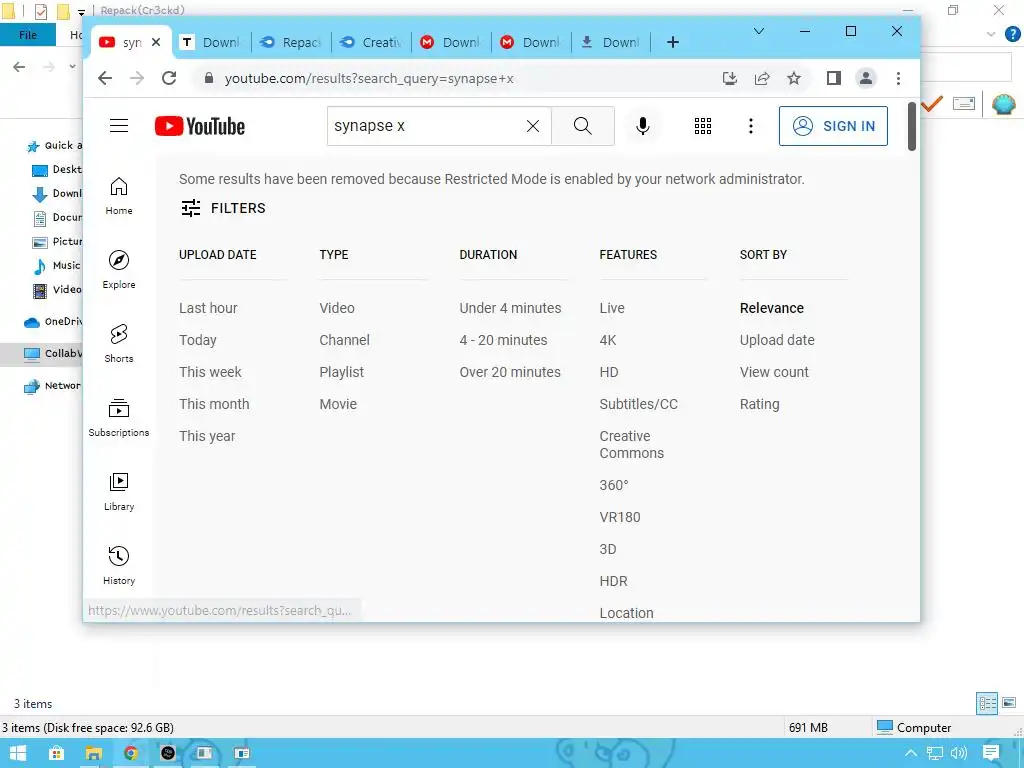Click the Chrome back arrow
The height and width of the screenshot is (768, 1024).
105,78
